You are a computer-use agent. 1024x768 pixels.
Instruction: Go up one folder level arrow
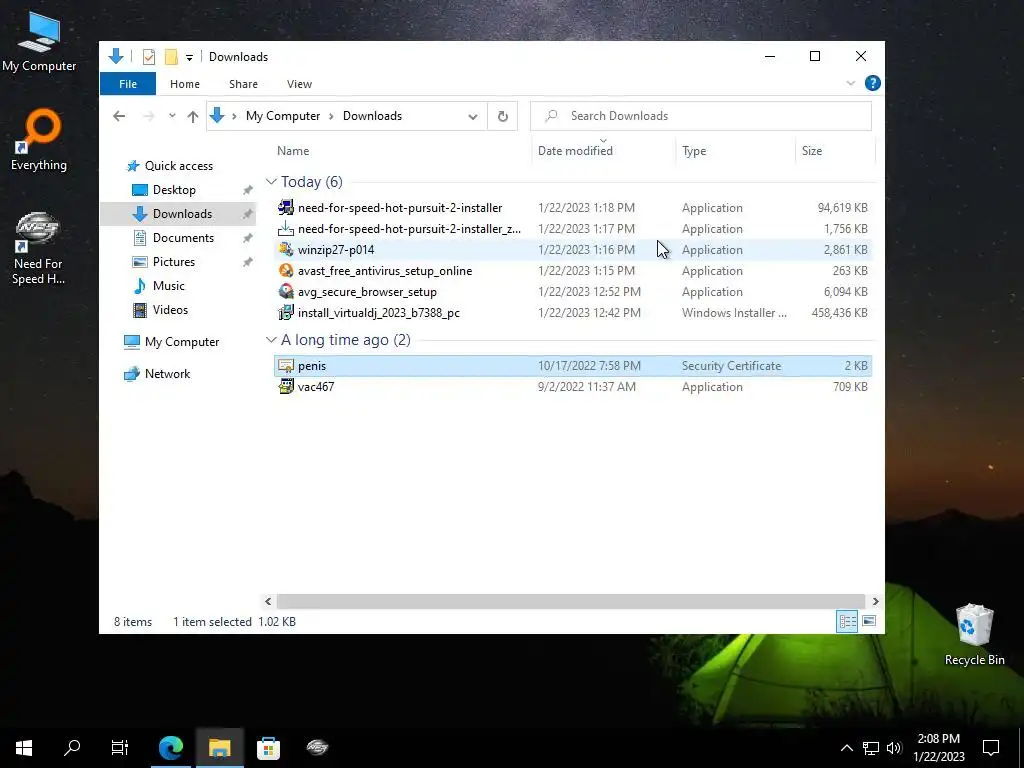(193, 116)
